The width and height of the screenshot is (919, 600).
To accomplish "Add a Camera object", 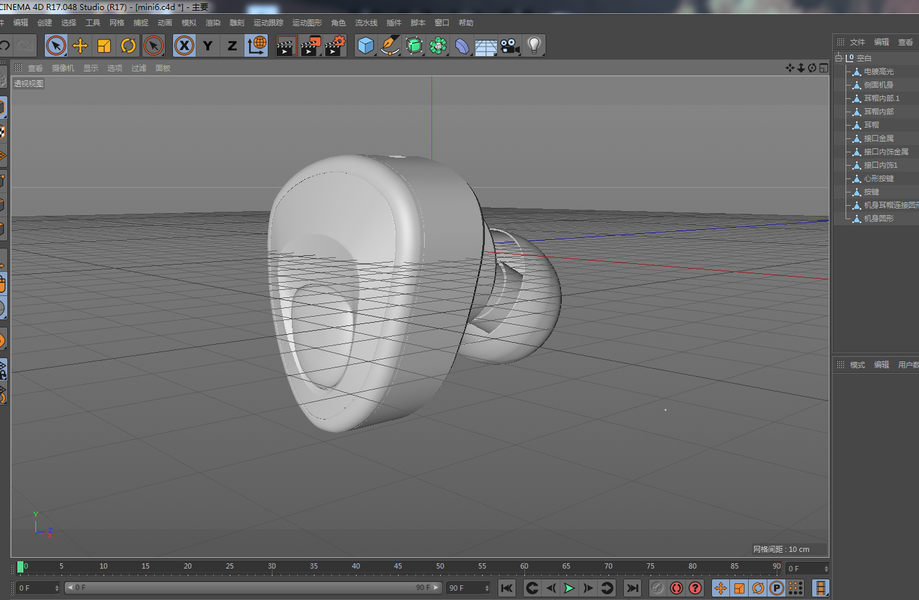I will (510, 46).
